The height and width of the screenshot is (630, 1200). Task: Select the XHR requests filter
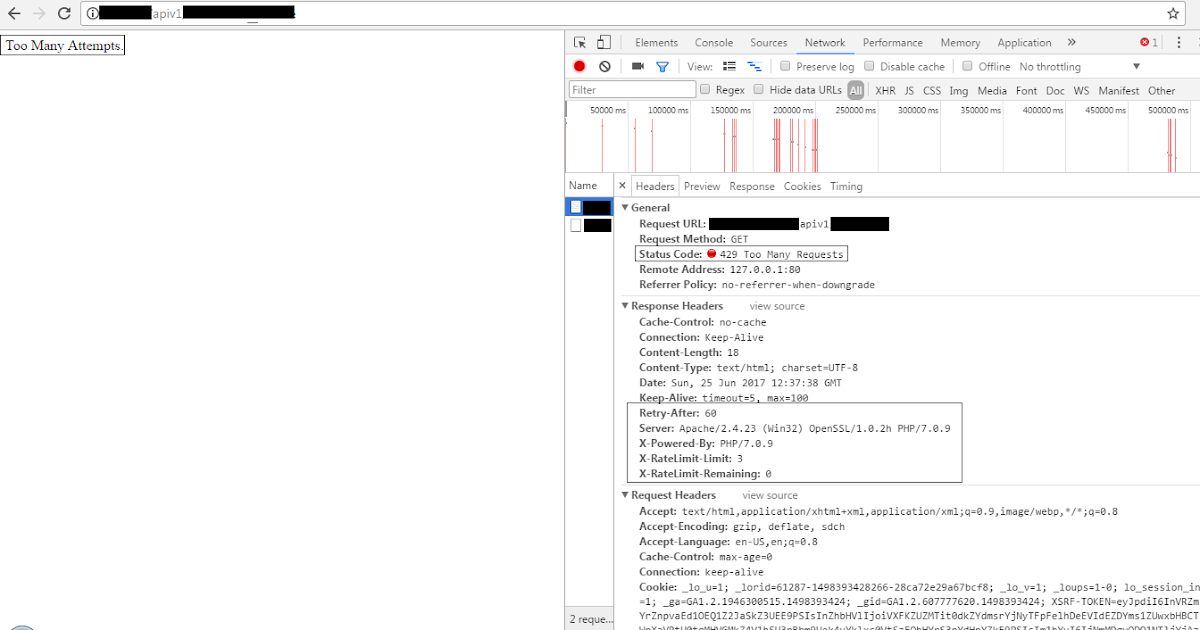885,89
